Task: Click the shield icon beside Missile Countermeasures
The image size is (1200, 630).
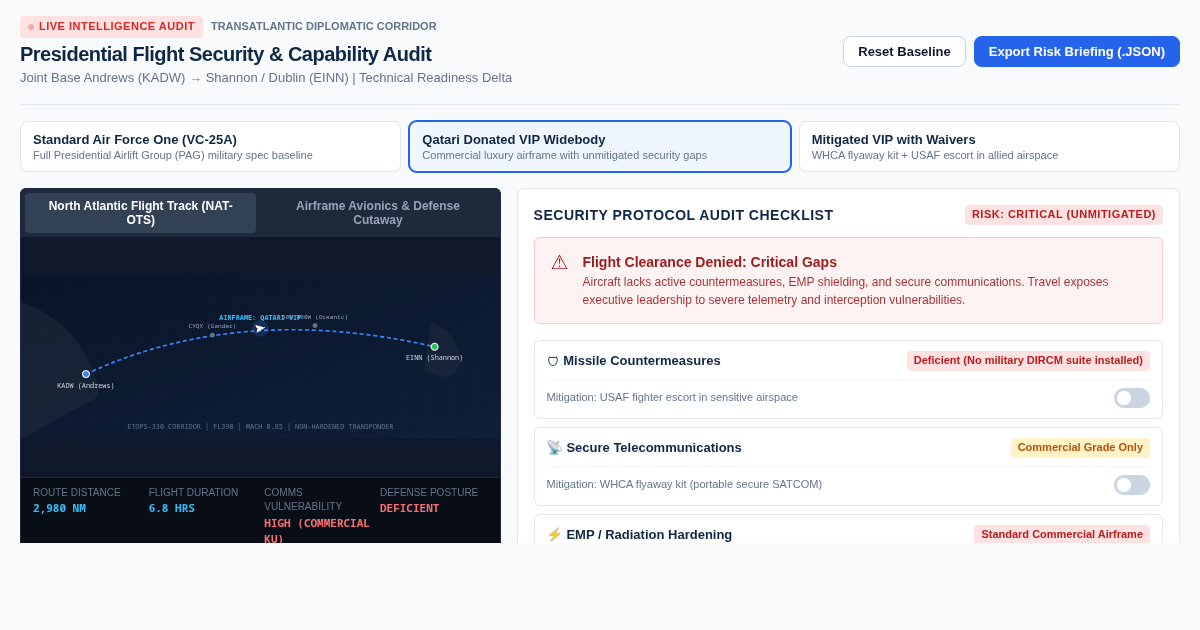Action: pyautogui.click(x=553, y=361)
